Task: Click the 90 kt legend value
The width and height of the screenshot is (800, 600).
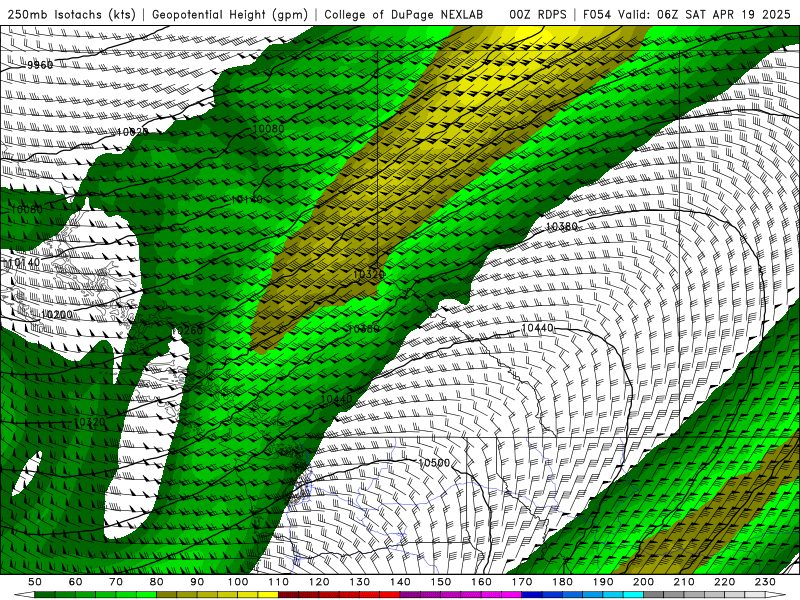Action: 197,582
